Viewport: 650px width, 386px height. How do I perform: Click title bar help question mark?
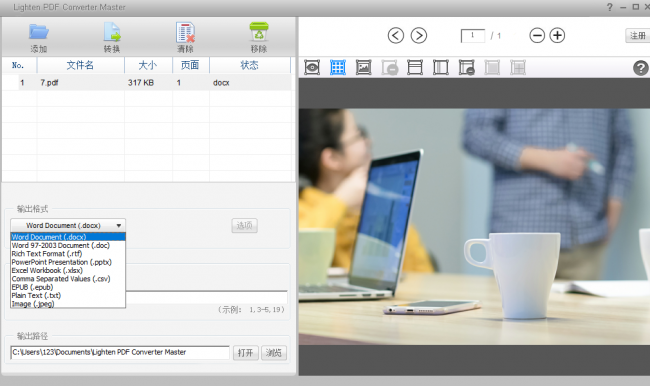(x=609, y=7)
